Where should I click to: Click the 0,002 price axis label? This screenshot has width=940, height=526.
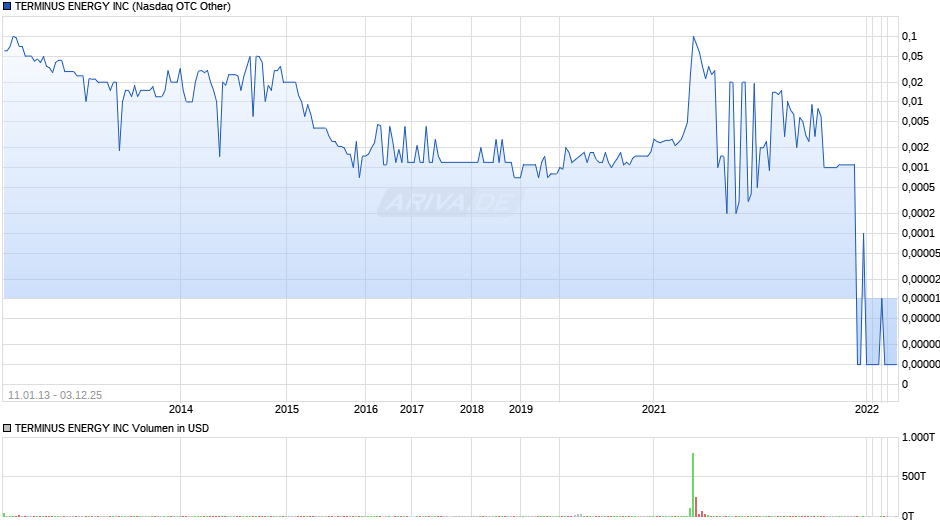[x=915, y=148]
